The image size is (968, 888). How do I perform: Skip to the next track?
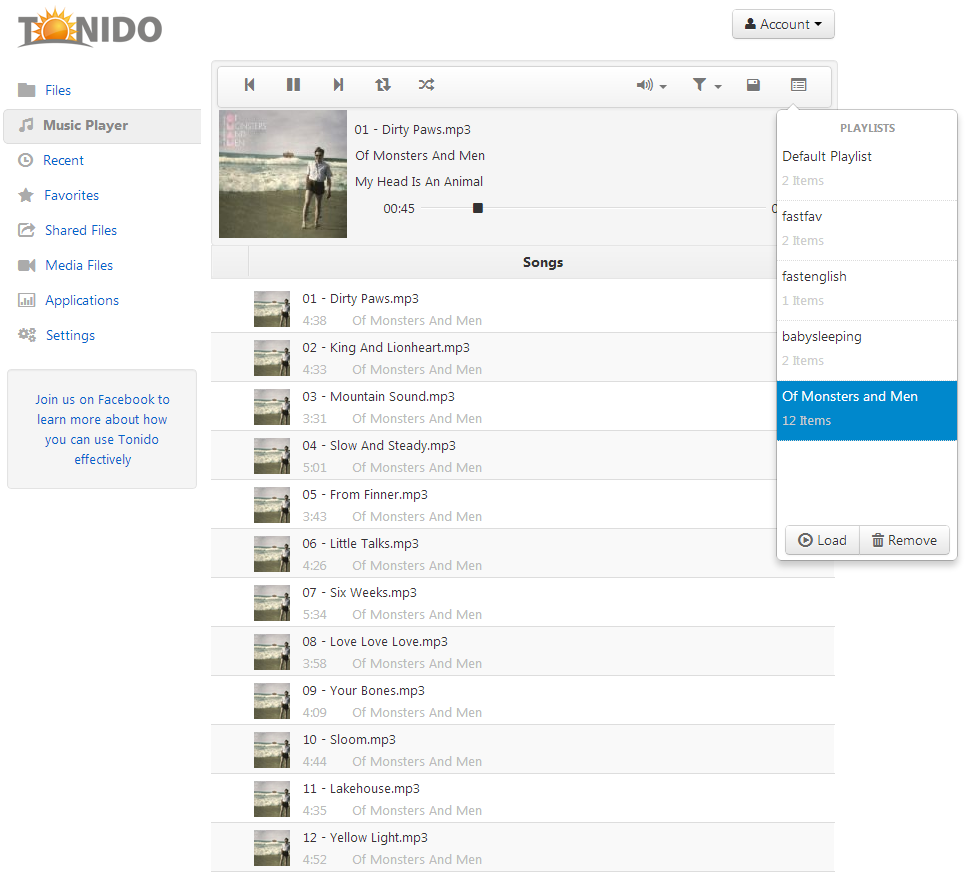[338, 85]
